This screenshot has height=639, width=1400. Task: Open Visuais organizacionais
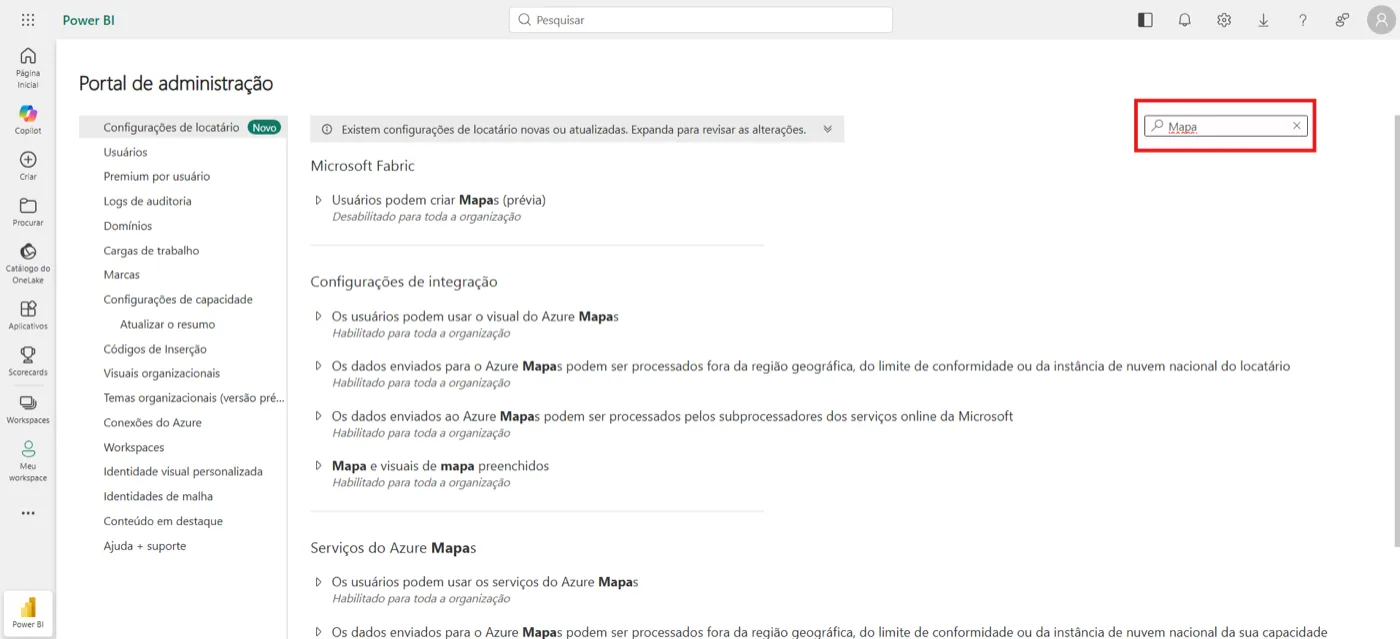click(x=161, y=373)
